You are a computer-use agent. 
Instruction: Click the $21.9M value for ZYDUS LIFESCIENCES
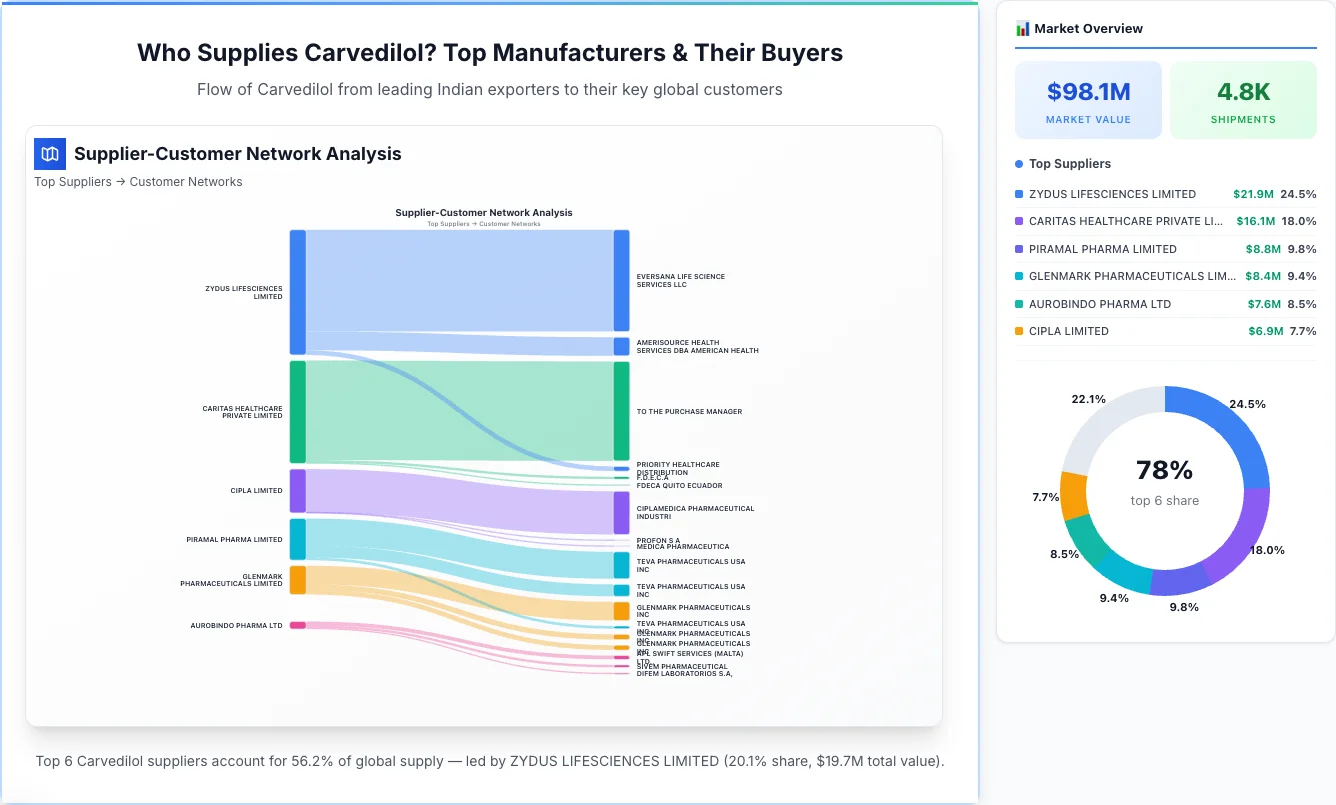coord(1255,194)
